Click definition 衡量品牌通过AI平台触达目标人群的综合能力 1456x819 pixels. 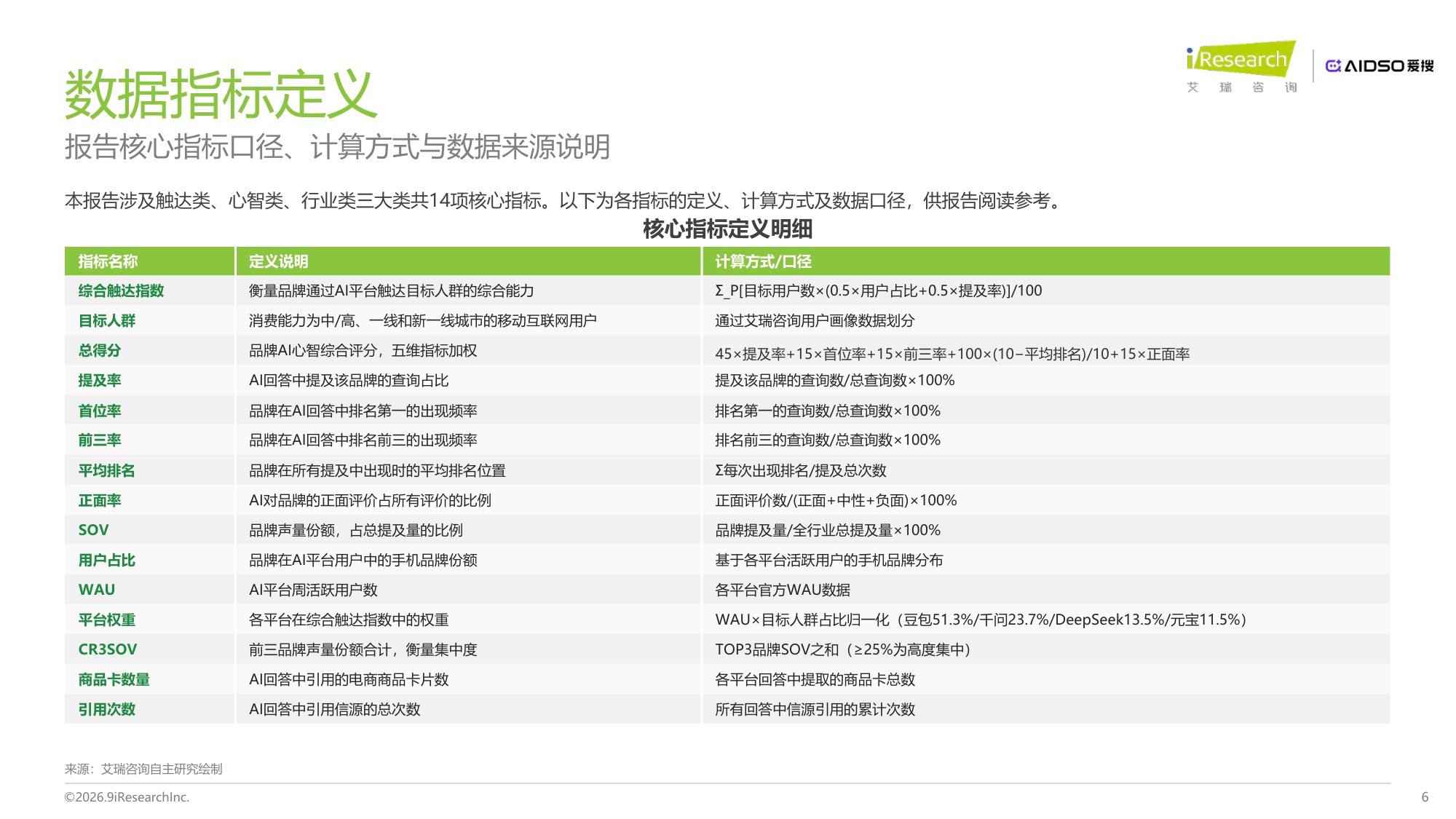click(x=391, y=290)
